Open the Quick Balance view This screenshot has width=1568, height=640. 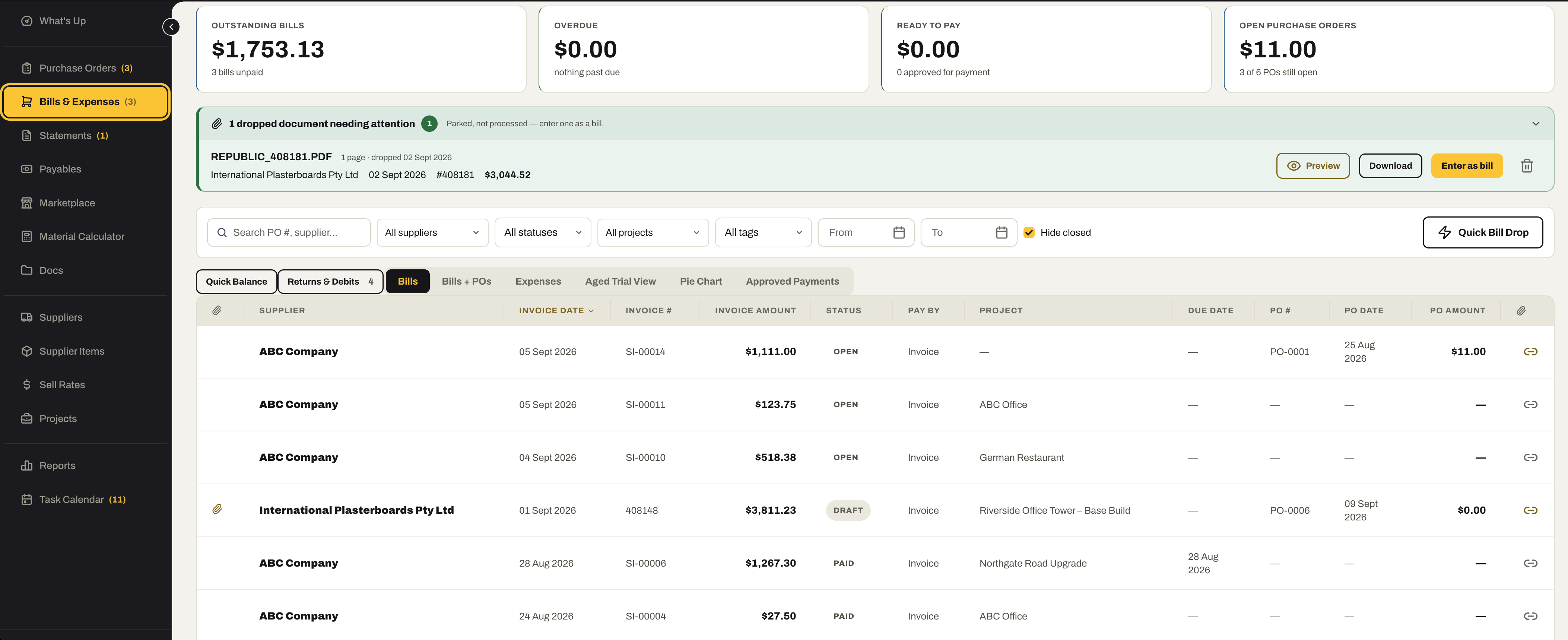(x=236, y=281)
